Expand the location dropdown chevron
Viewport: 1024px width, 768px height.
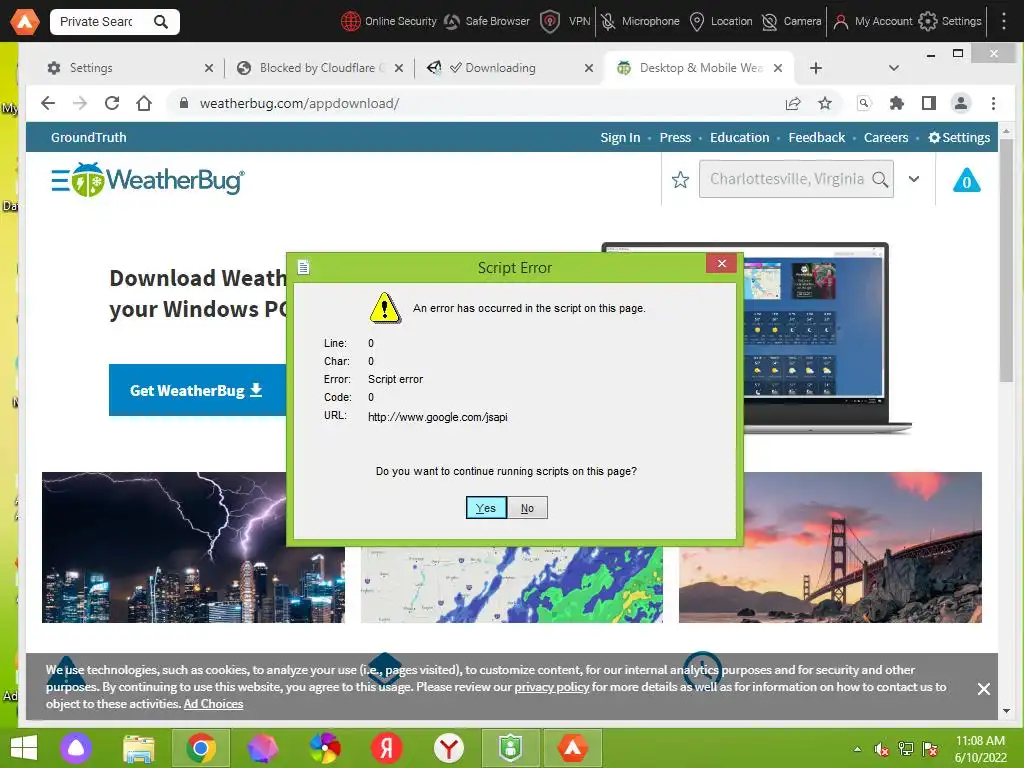(x=914, y=179)
